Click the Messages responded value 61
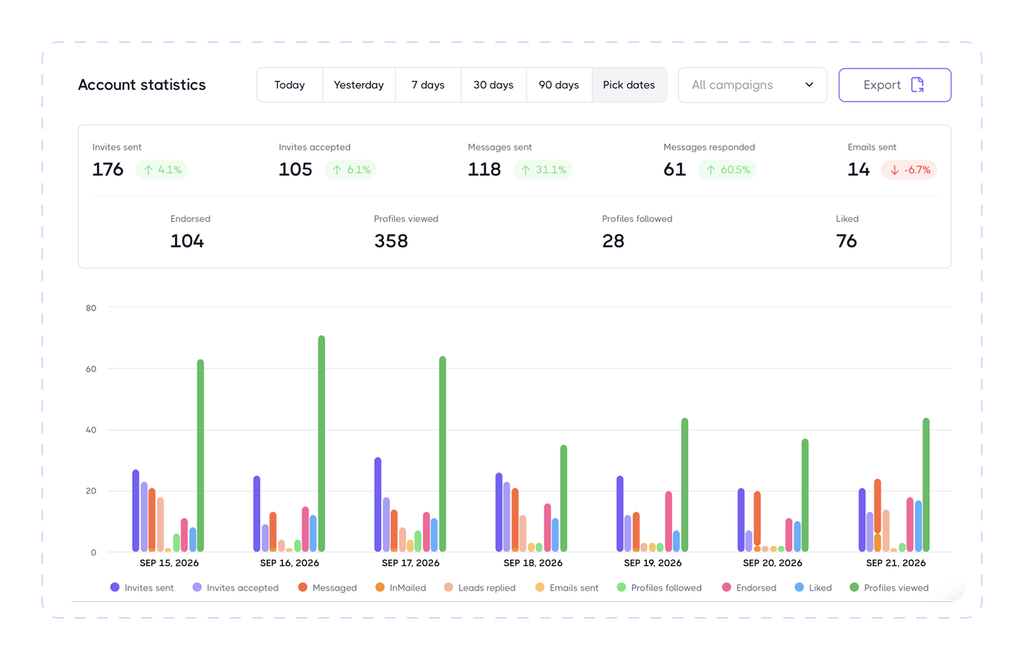This screenshot has width=1024, height=660. [x=675, y=170]
